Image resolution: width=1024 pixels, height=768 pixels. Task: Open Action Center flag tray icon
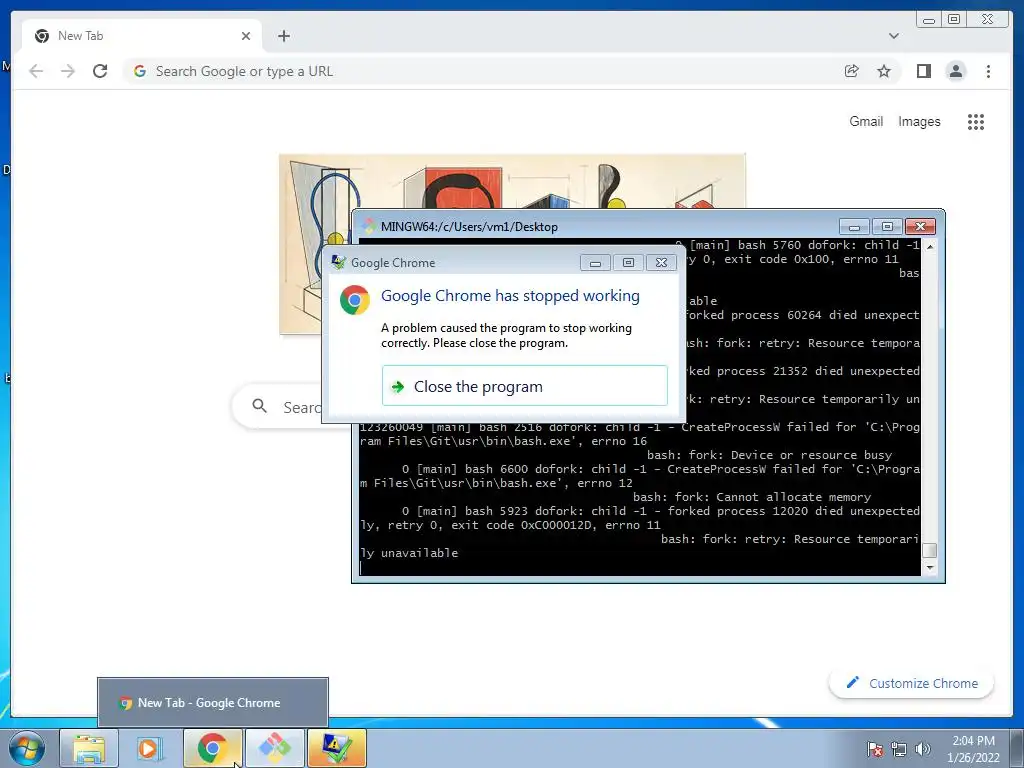tap(875, 749)
